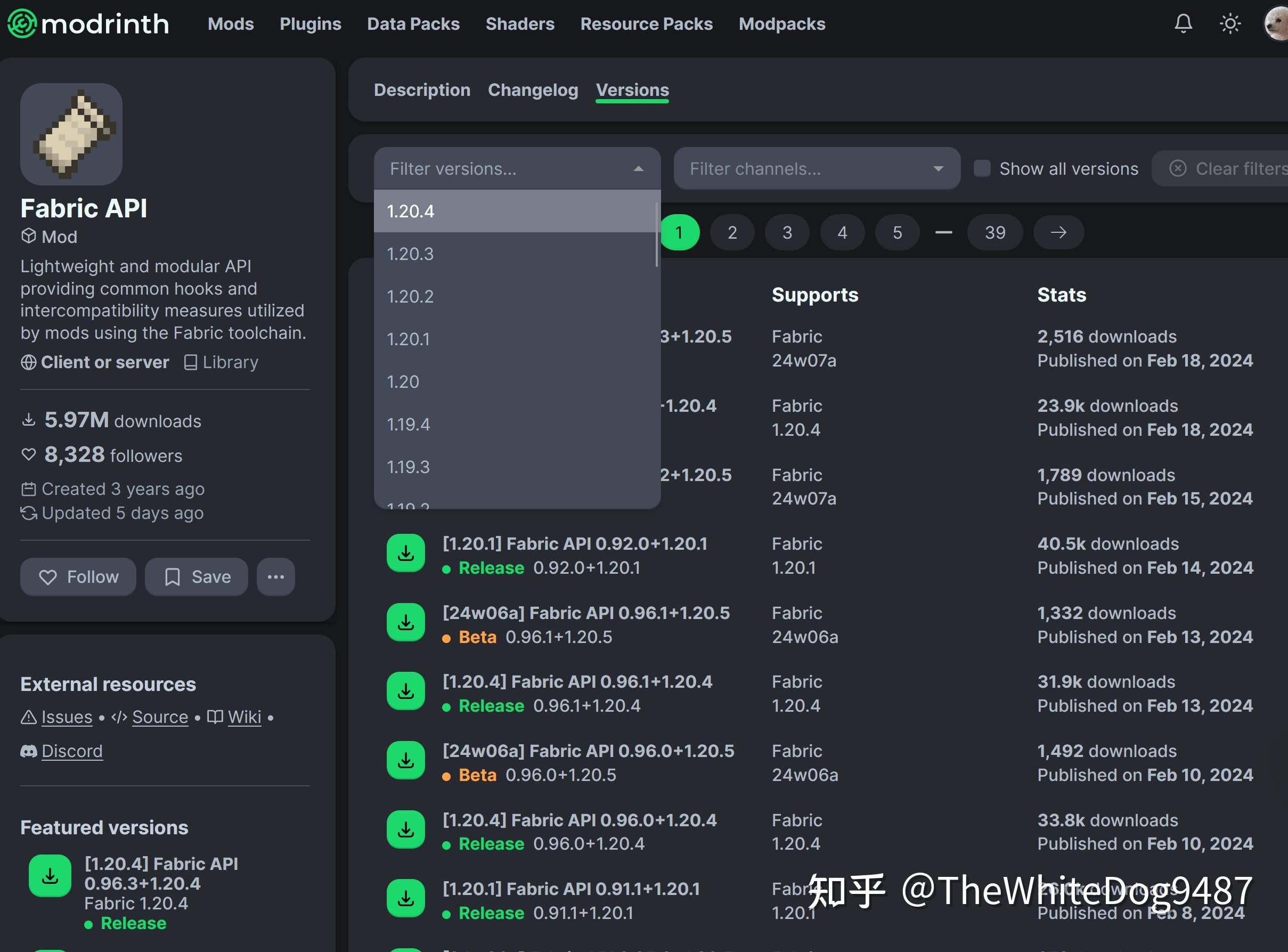Open the Shaders navigation menu
This screenshot has width=1288, height=952.
click(519, 23)
